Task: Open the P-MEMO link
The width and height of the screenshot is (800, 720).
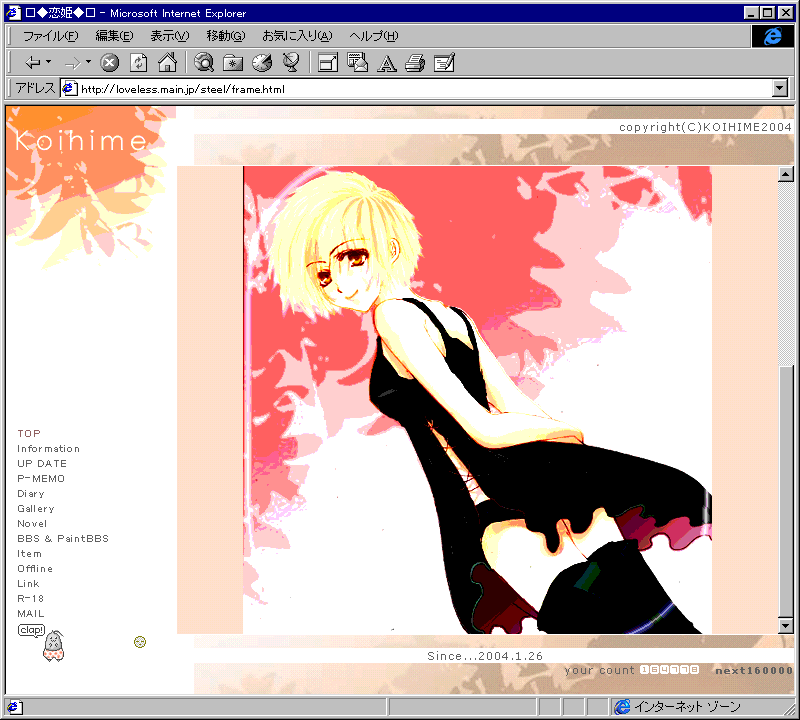Action: pyautogui.click(x=41, y=479)
